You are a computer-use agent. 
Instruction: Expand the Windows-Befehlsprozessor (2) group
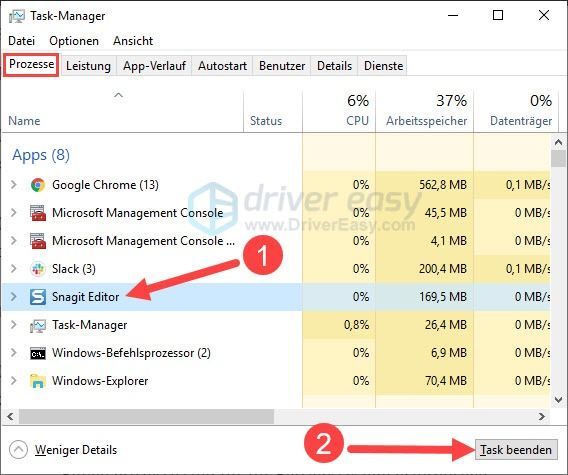14,353
